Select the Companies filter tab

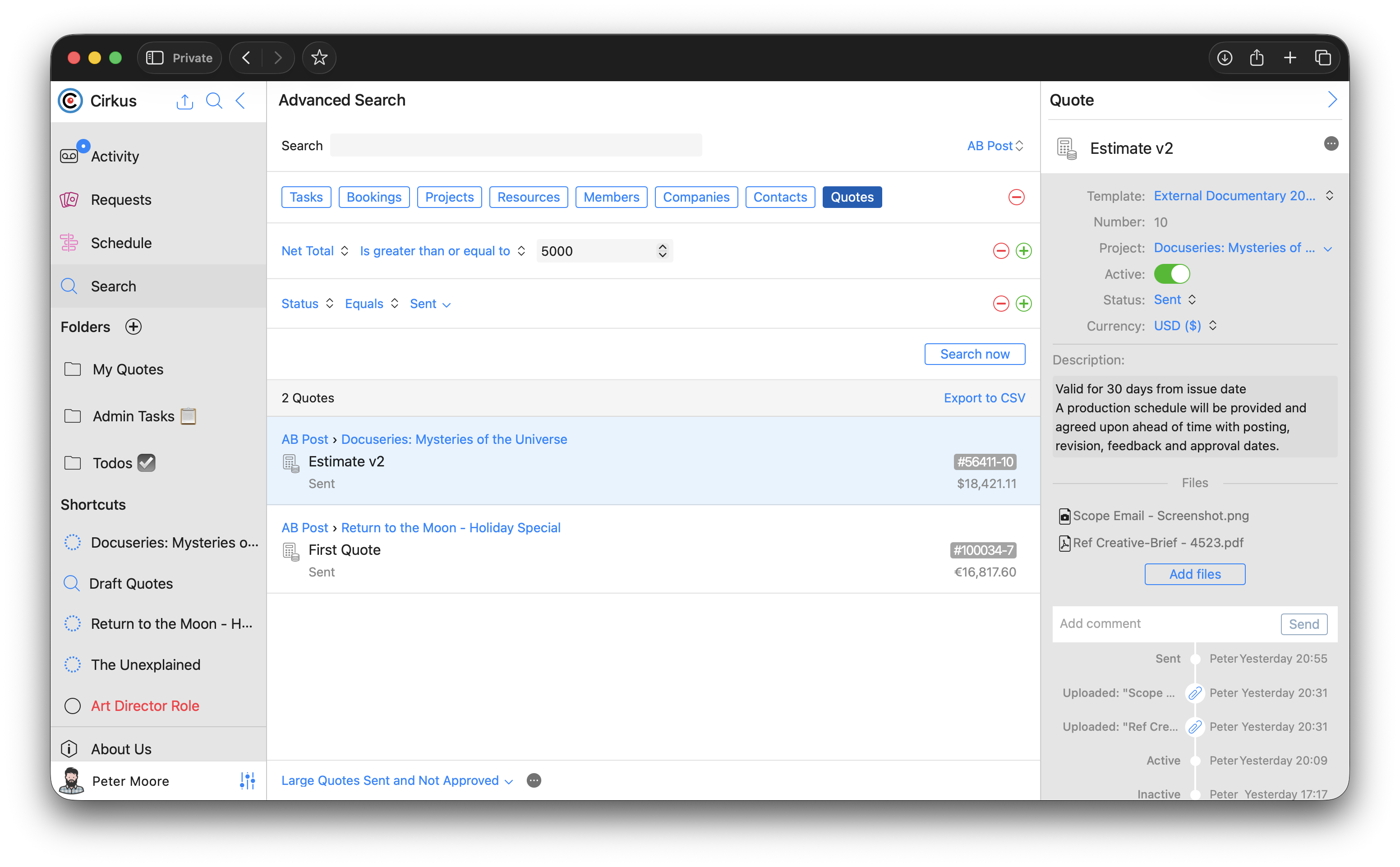(695, 197)
